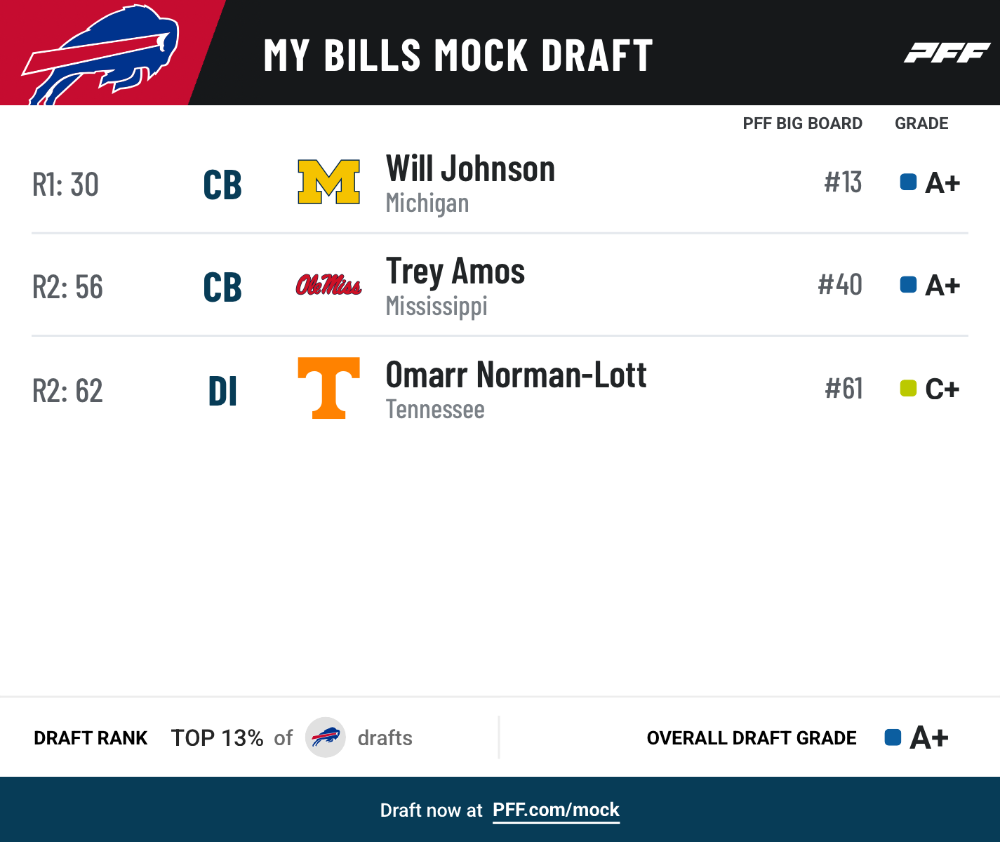
Task: Click the PFF logo in top right
Action: [x=946, y=53]
